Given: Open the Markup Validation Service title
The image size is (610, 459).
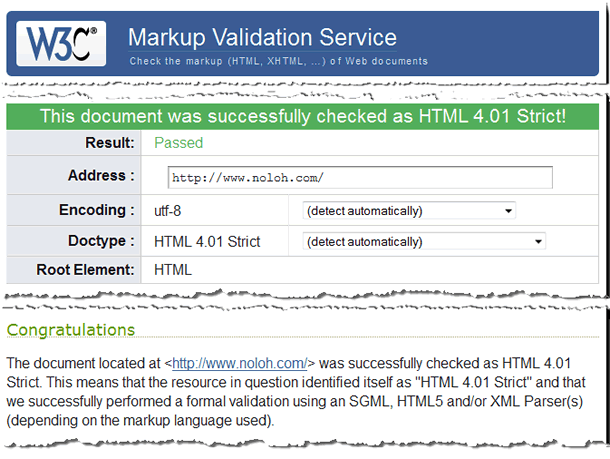Looking at the screenshot, I should click(x=263, y=38).
